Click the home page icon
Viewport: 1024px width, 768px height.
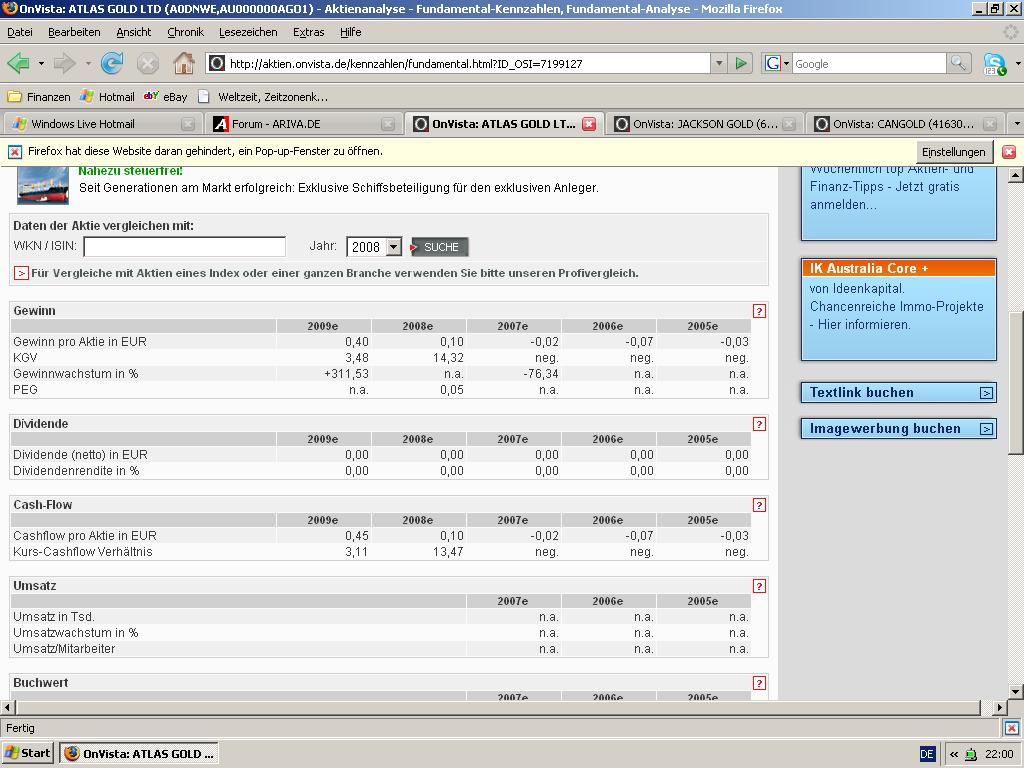184,63
